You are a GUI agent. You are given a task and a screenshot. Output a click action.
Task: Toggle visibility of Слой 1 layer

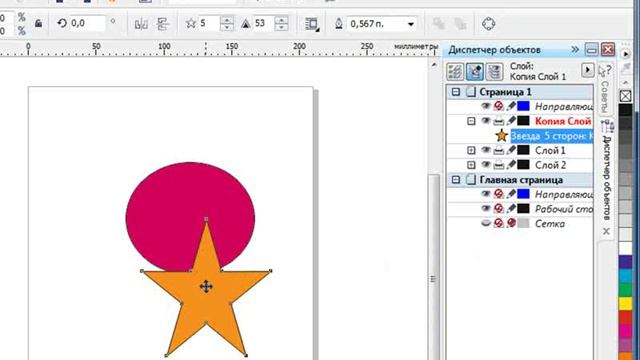coord(485,150)
